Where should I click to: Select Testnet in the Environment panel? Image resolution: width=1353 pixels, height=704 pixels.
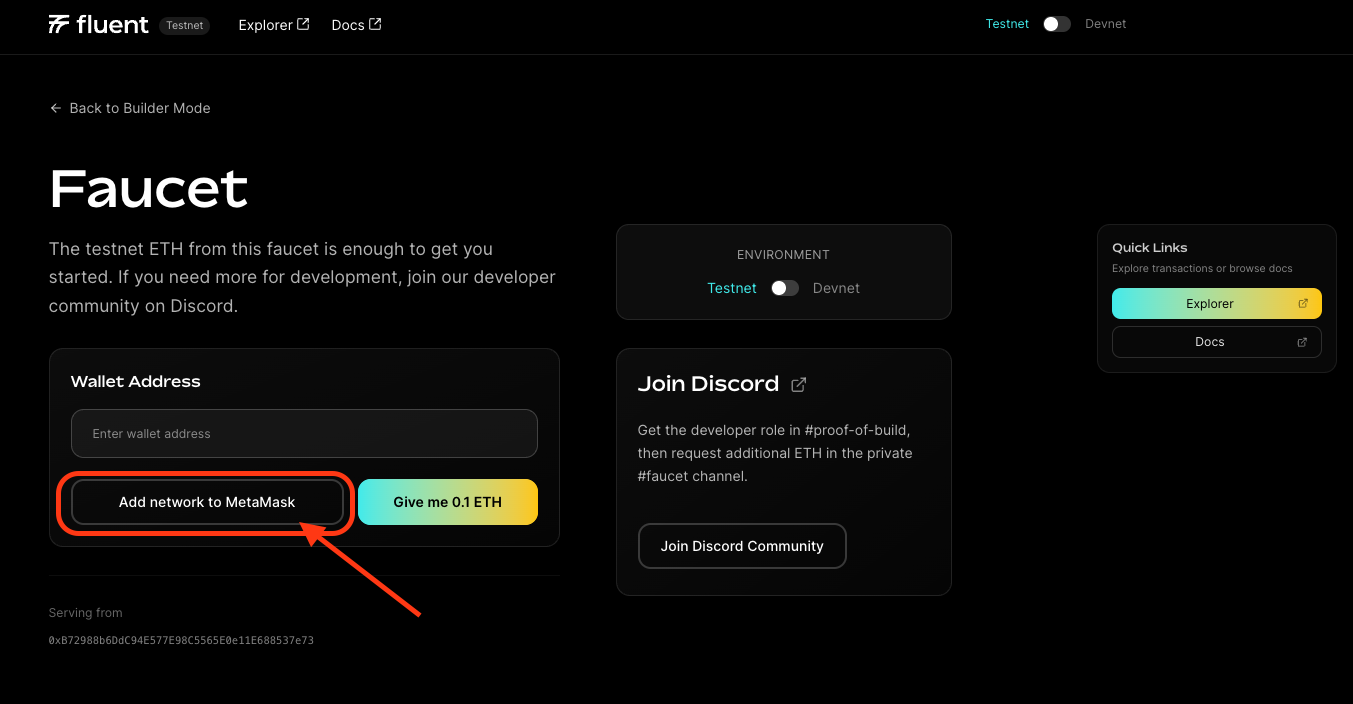click(732, 288)
